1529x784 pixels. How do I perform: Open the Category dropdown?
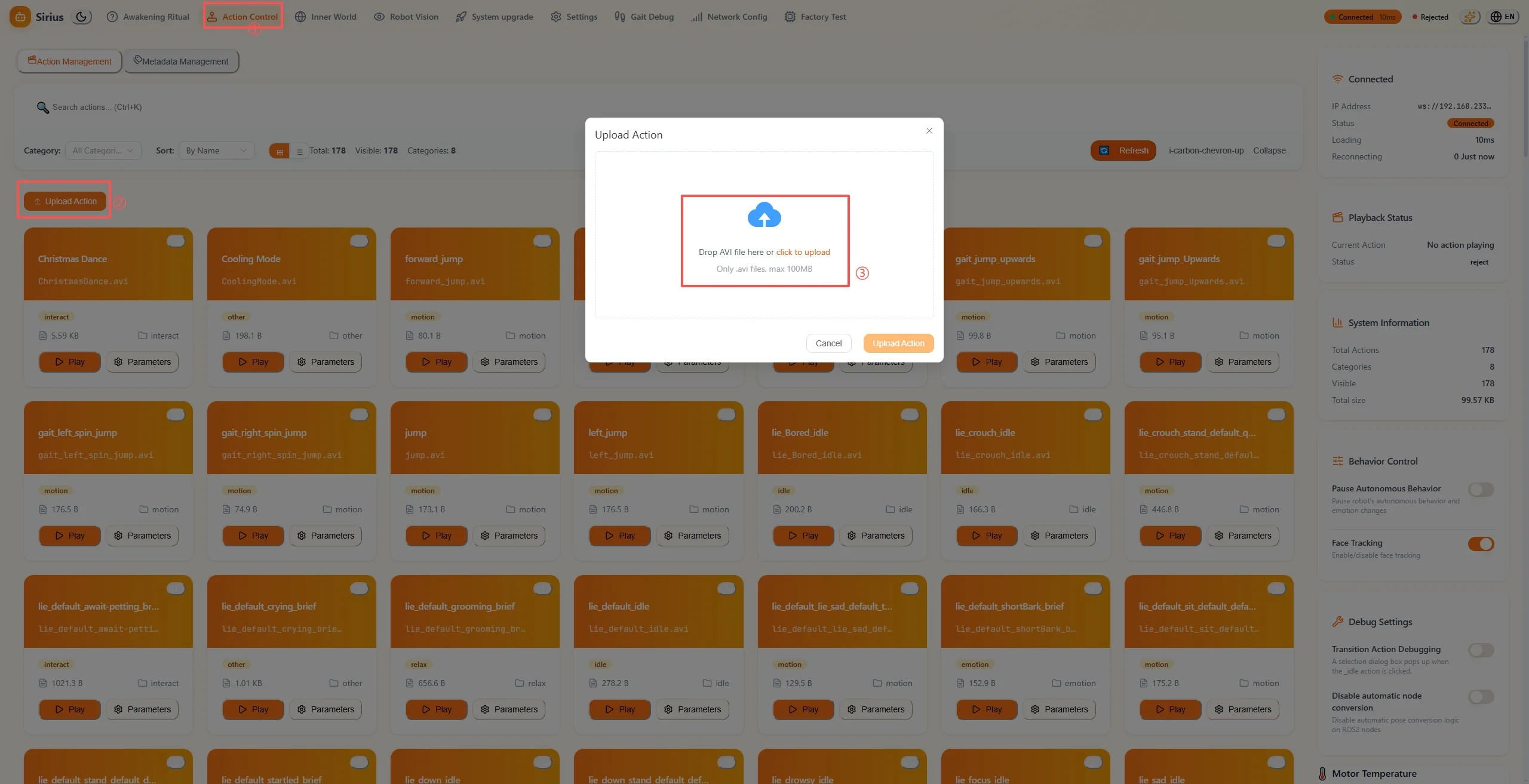click(x=103, y=150)
